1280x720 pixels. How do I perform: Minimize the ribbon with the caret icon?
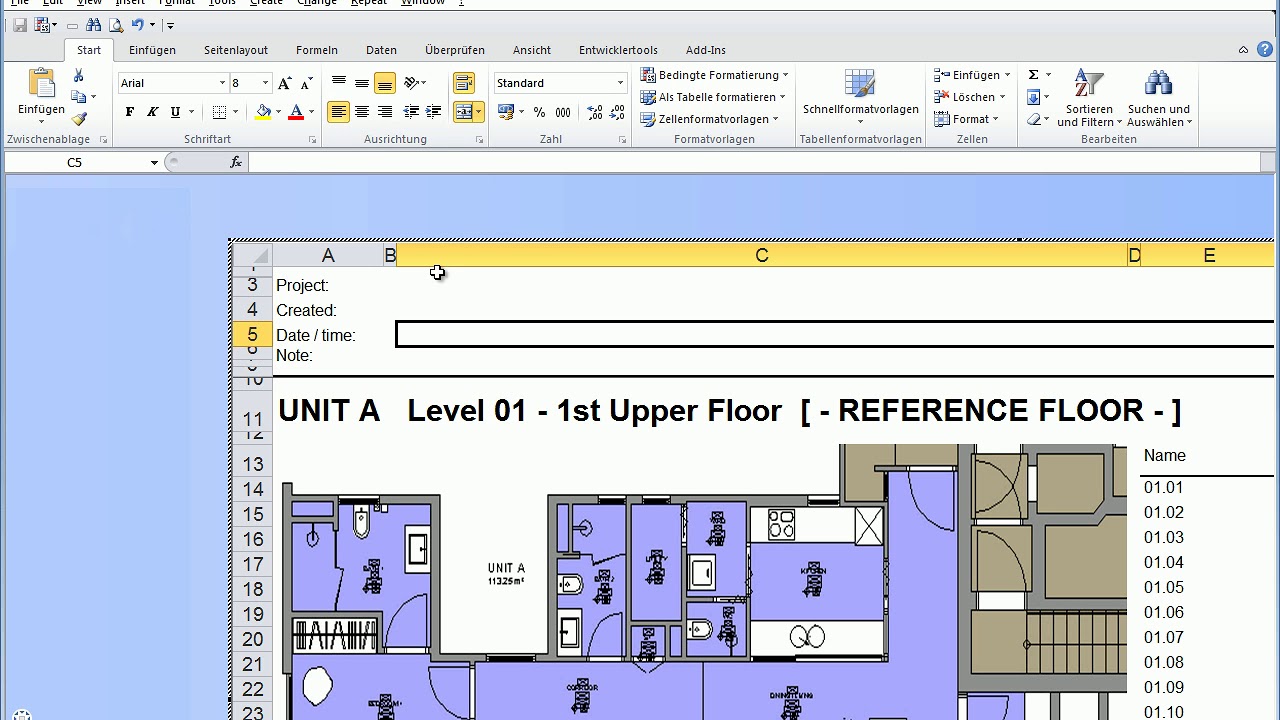pyautogui.click(x=1243, y=50)
